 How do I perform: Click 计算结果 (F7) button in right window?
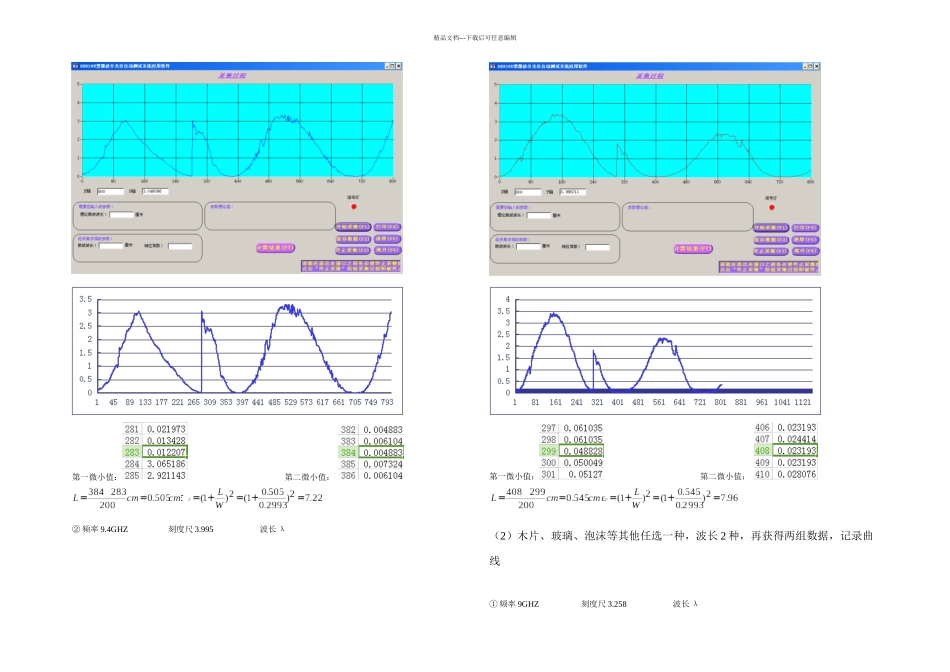(694, 248)
